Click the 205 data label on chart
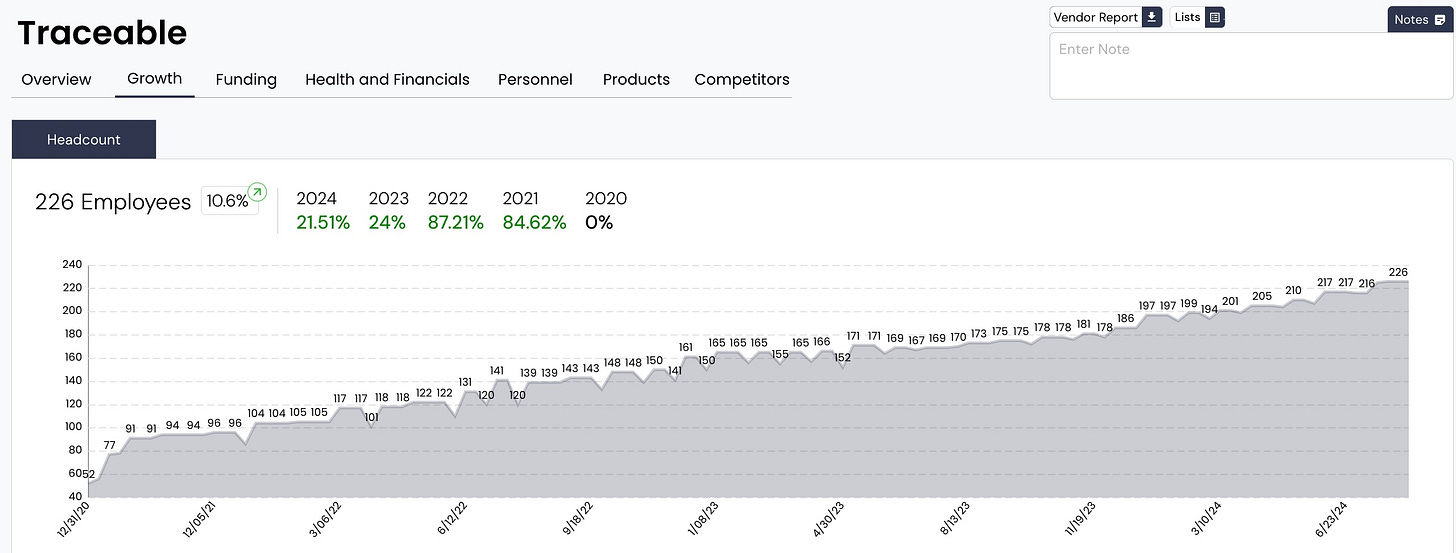Screen dimensions: 1456x553 pos(1262,296)
